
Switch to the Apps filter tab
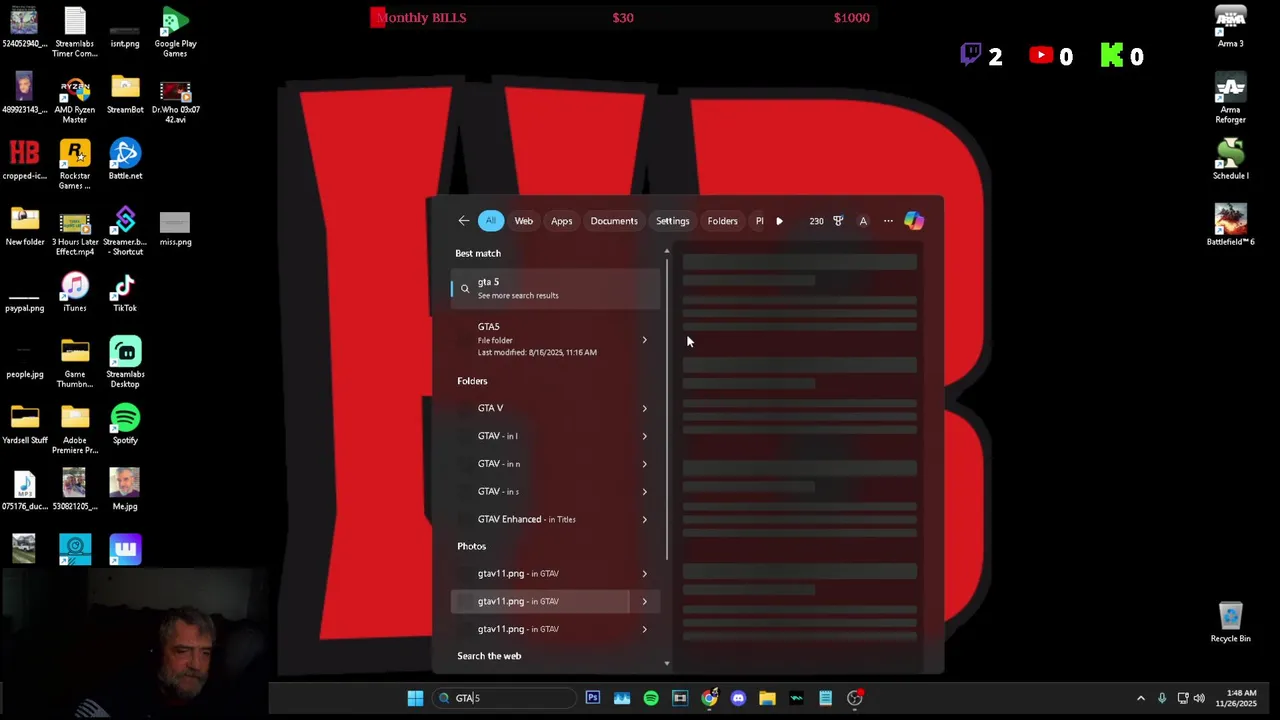tap(562, 221)
